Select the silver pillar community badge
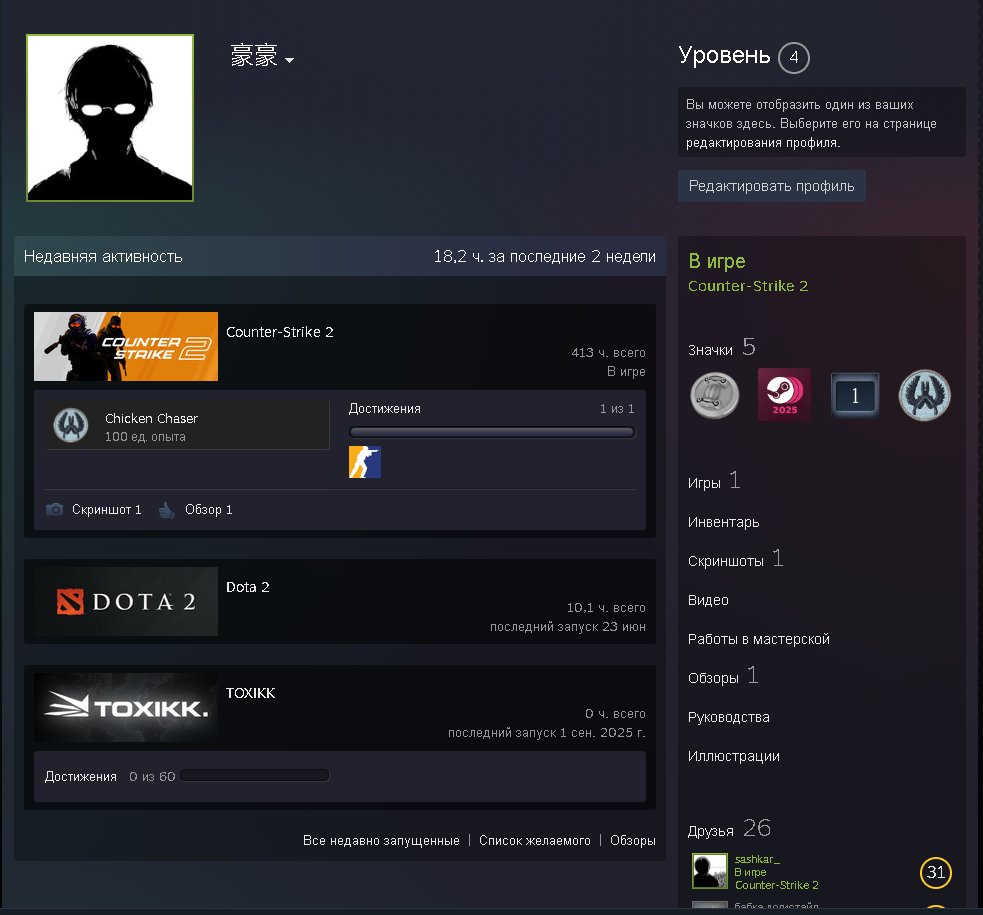 click(715, 395)
